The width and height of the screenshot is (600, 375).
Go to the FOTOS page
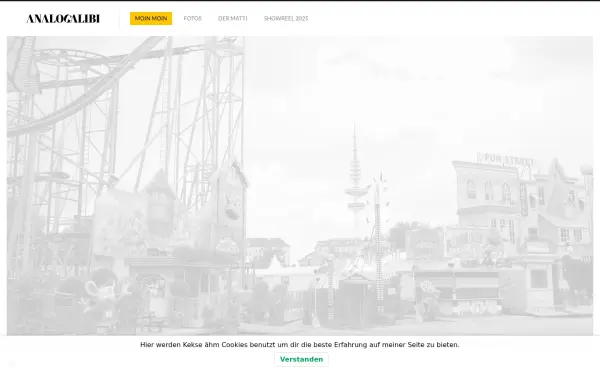pyautogui.click(x=192, y=18)
